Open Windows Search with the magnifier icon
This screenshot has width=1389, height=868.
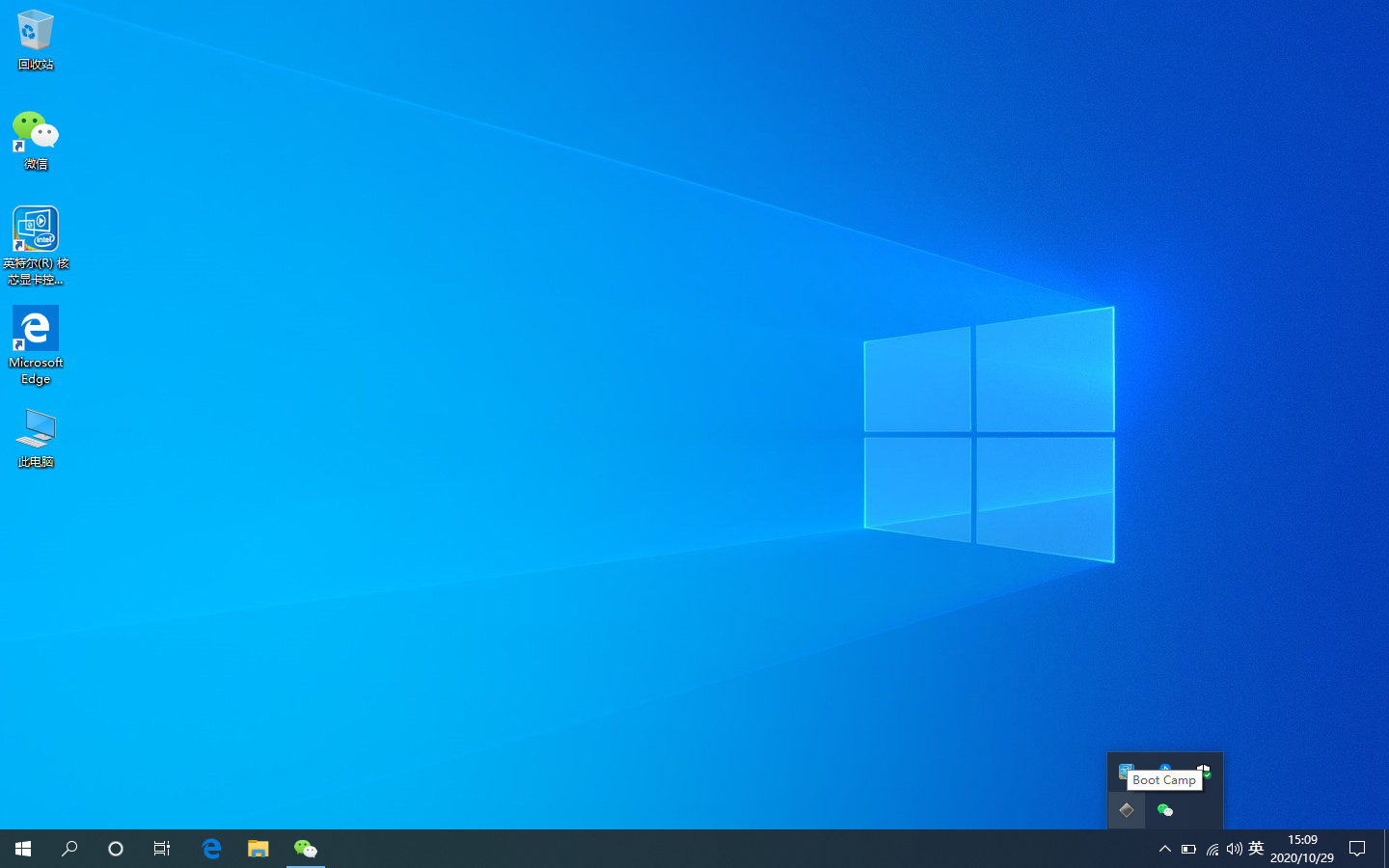tap(68, 849)
